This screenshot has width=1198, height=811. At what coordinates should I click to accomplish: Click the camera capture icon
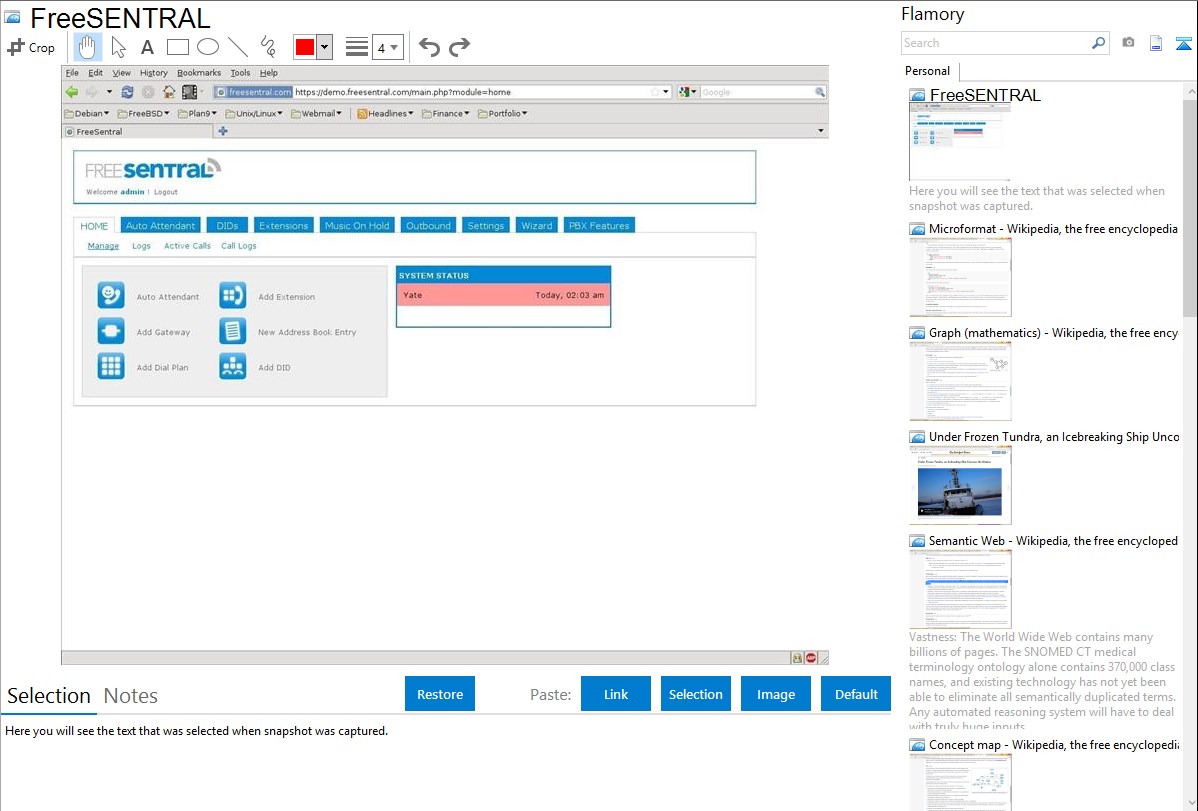1128,43
